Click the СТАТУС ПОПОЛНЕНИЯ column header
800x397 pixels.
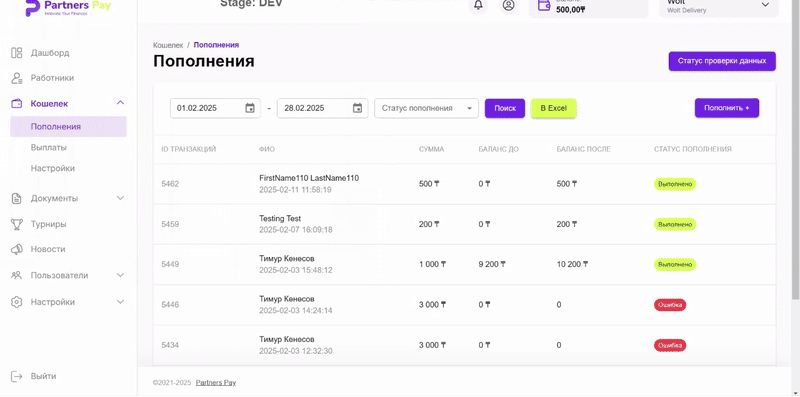pyautogui.click(x=693, y=150)
